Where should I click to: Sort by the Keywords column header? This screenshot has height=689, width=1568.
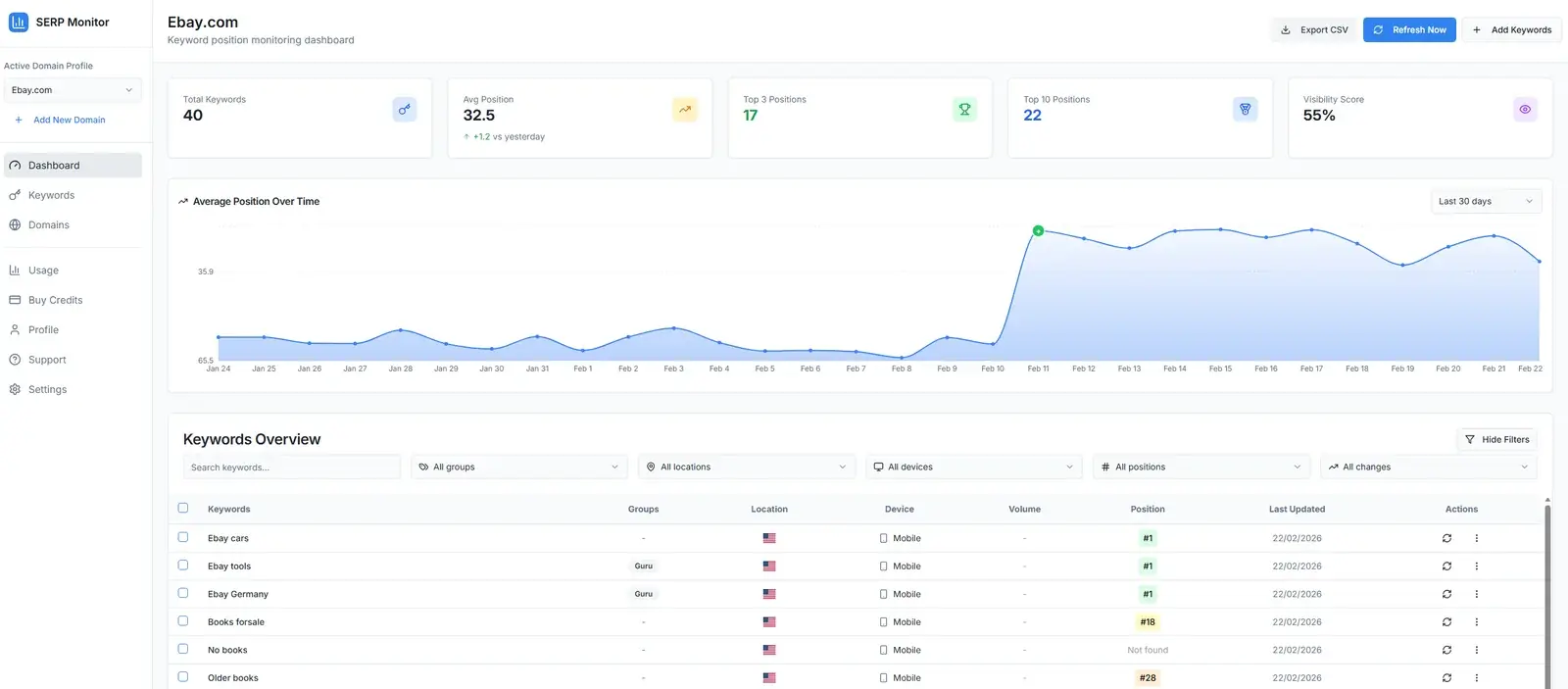(x=229, y=510)
